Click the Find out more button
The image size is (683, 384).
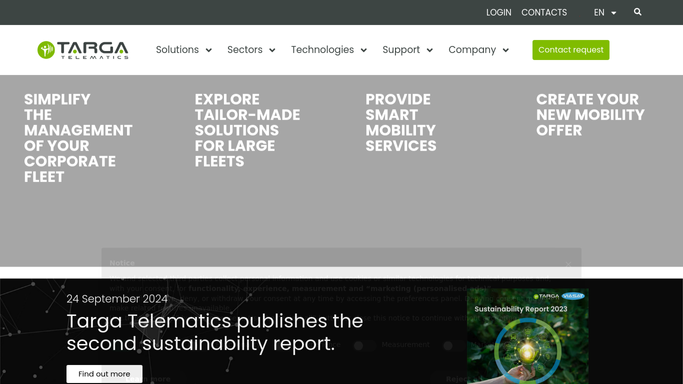coord(104,374)
